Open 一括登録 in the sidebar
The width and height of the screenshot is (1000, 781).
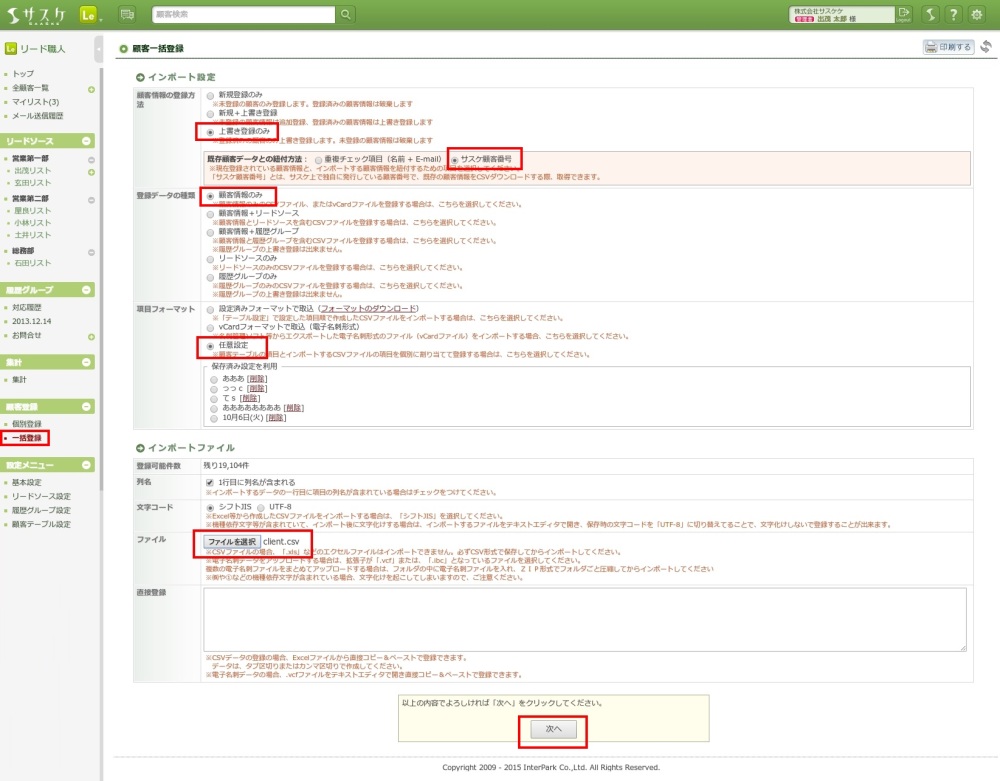[x=27, y=438]
